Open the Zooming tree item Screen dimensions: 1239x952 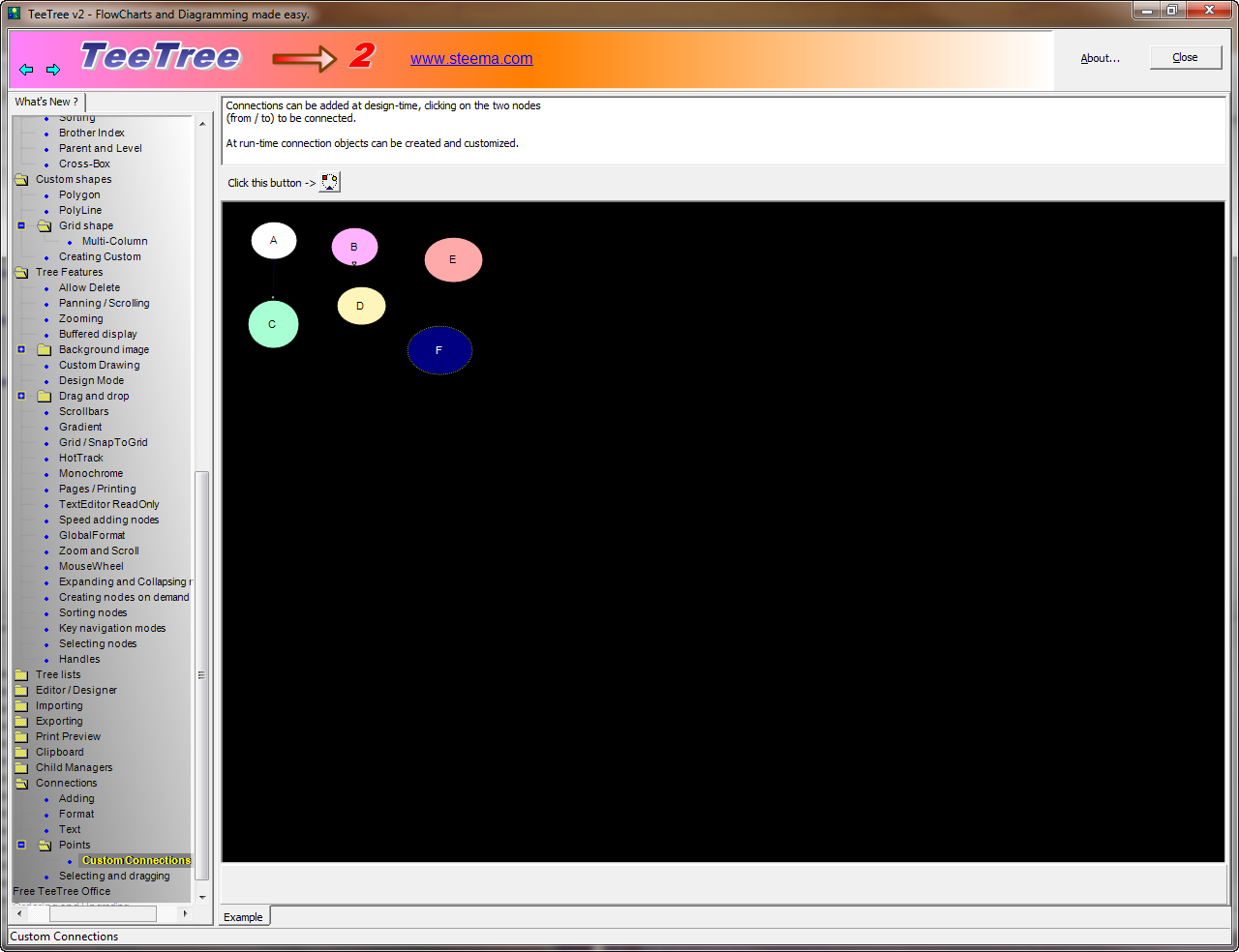[81, 318]
